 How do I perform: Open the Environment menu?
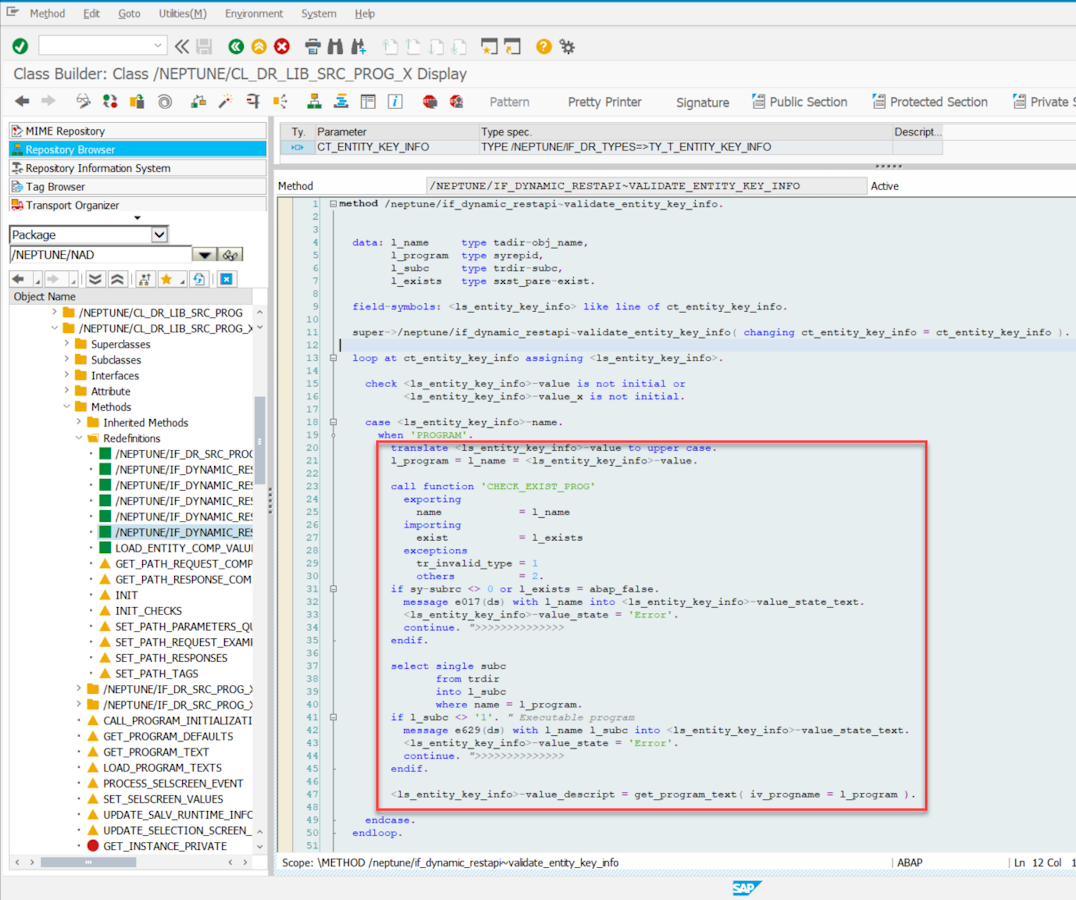(x=253, y=14)
